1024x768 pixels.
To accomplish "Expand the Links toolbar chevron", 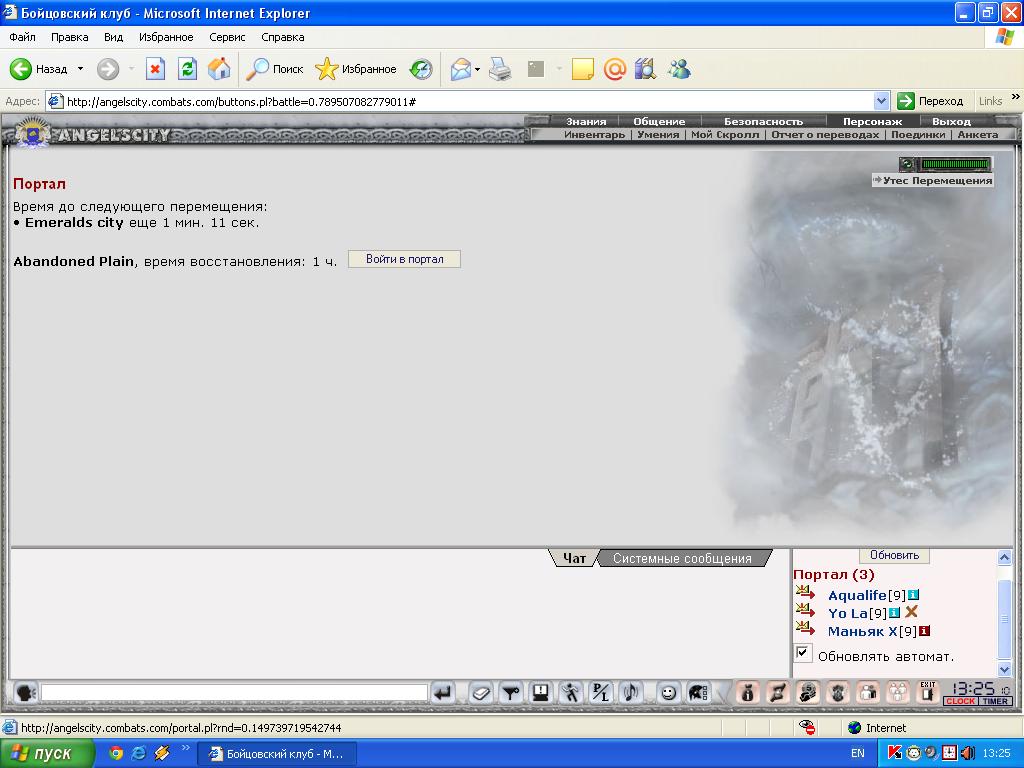I will 1016,97.
